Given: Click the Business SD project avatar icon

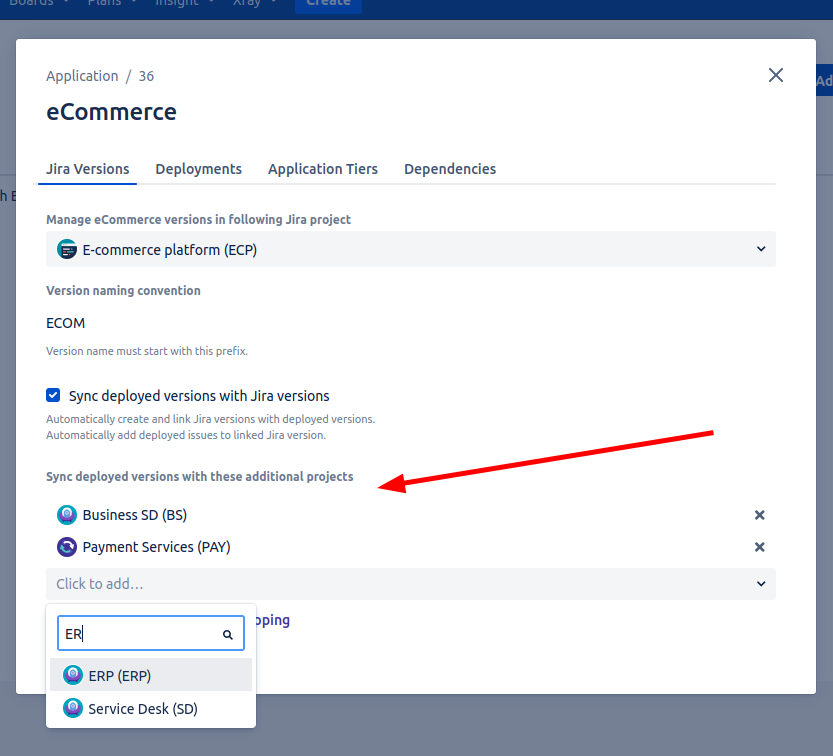Looking at the screenshot, I should 67,515.
